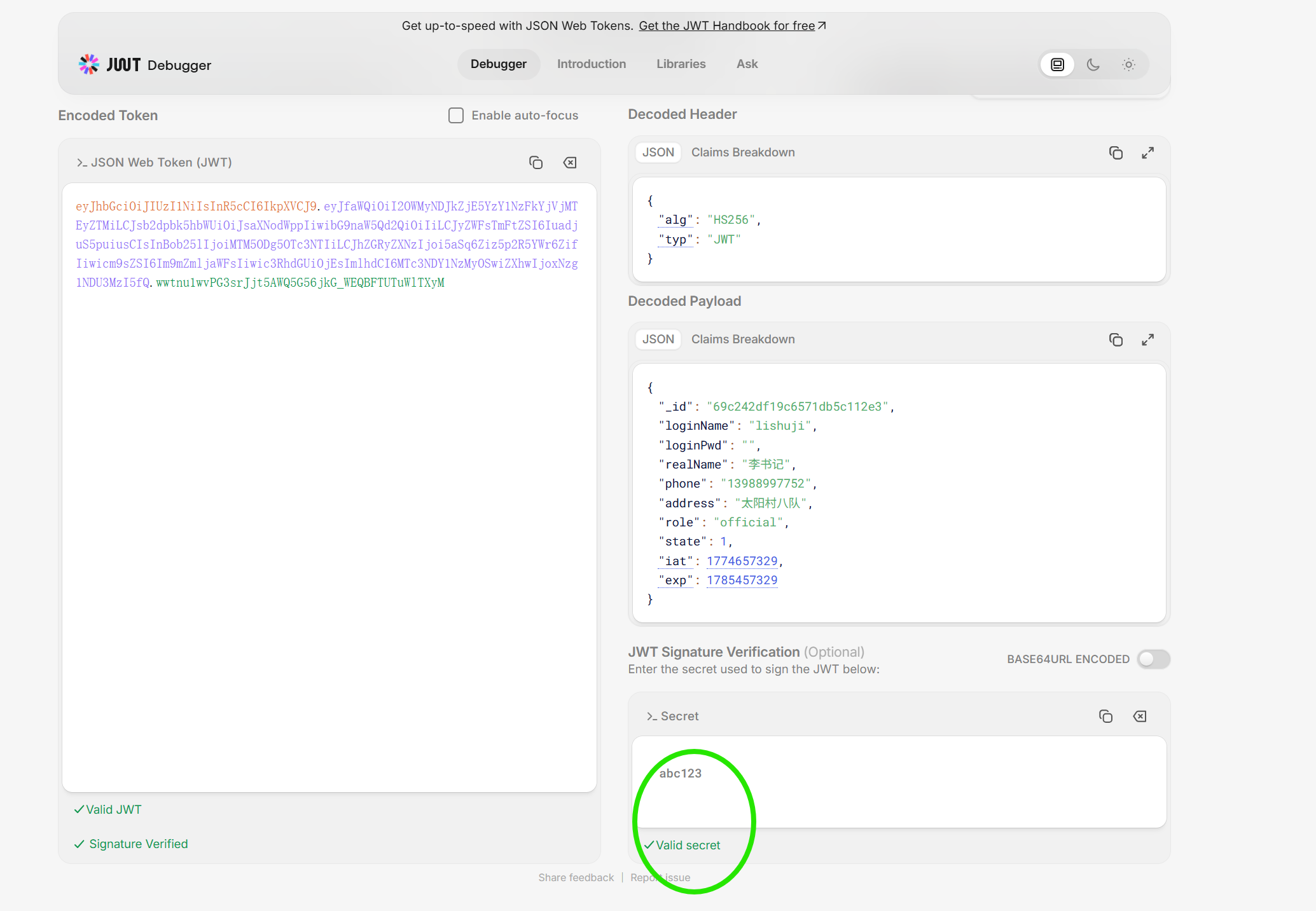The image size is (1316, 911).
Task: Copy the secret value
Action: coord(1105,716)
